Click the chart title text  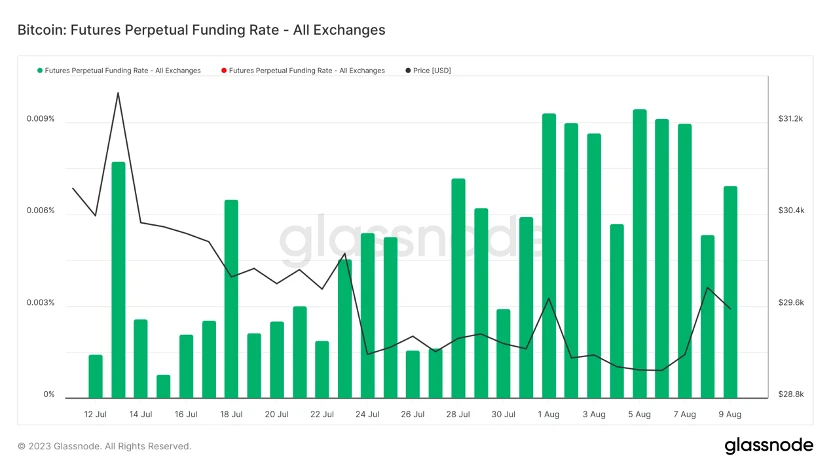click(201, 30)
